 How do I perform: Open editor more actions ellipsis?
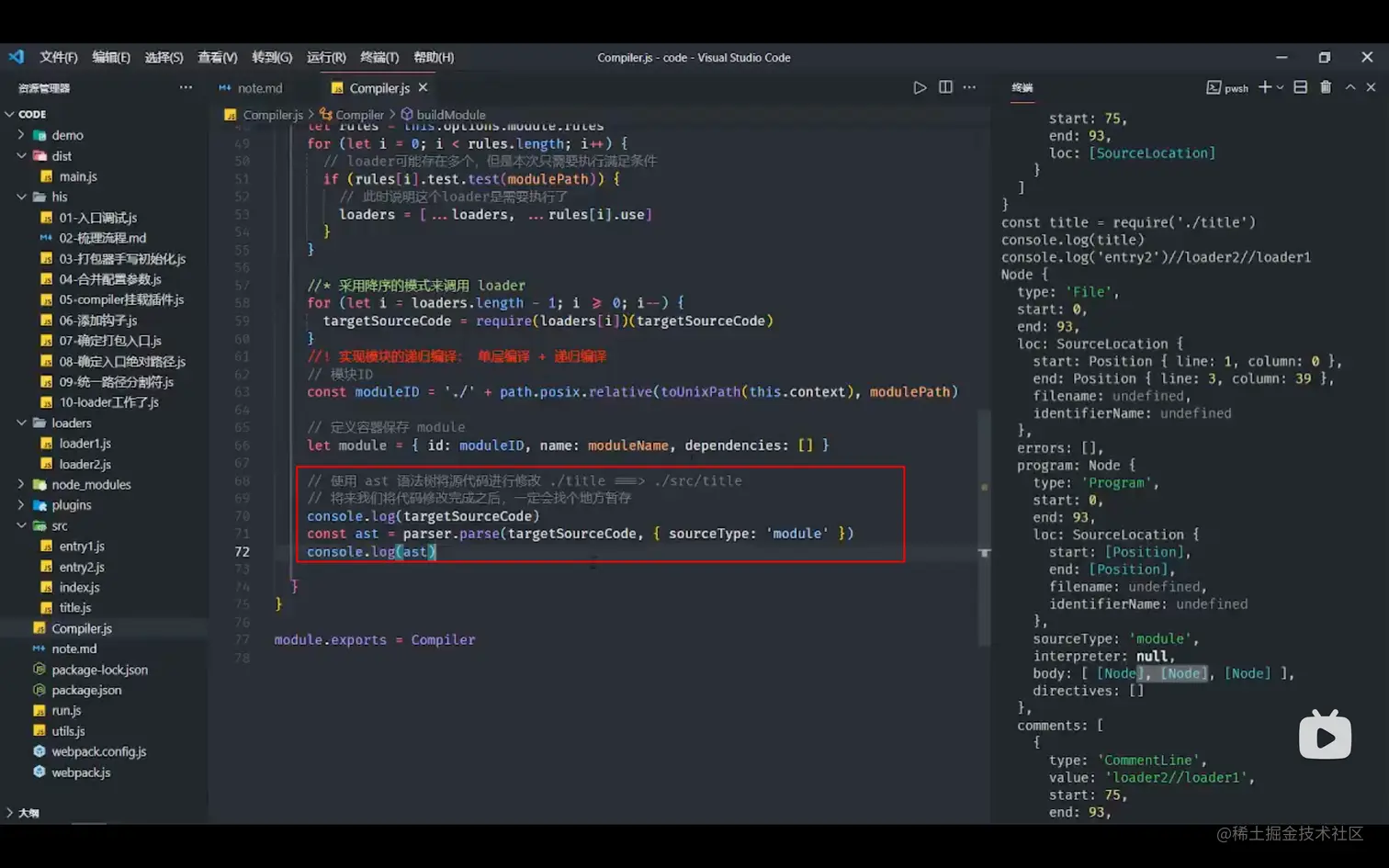point(969,87)
